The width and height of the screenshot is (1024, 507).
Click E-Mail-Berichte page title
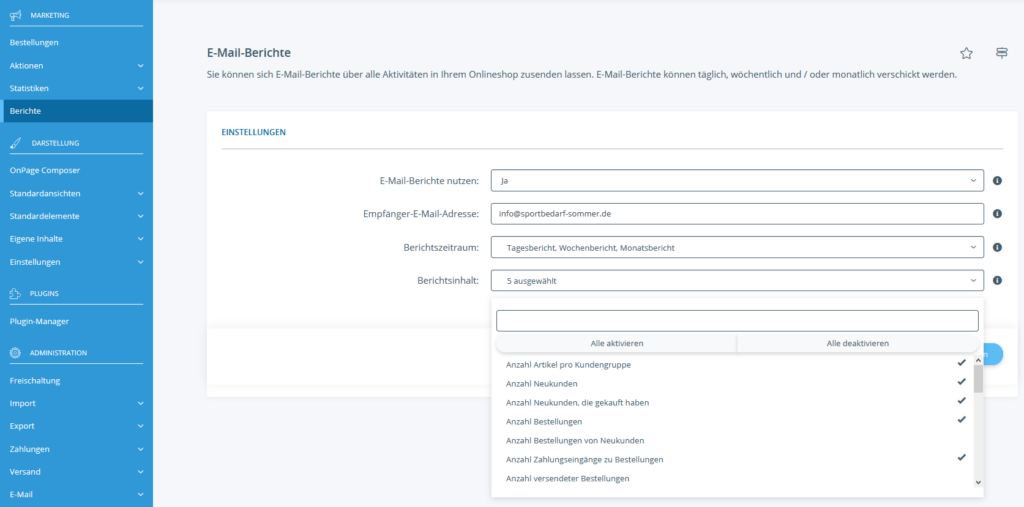click(x=249, y=52)
